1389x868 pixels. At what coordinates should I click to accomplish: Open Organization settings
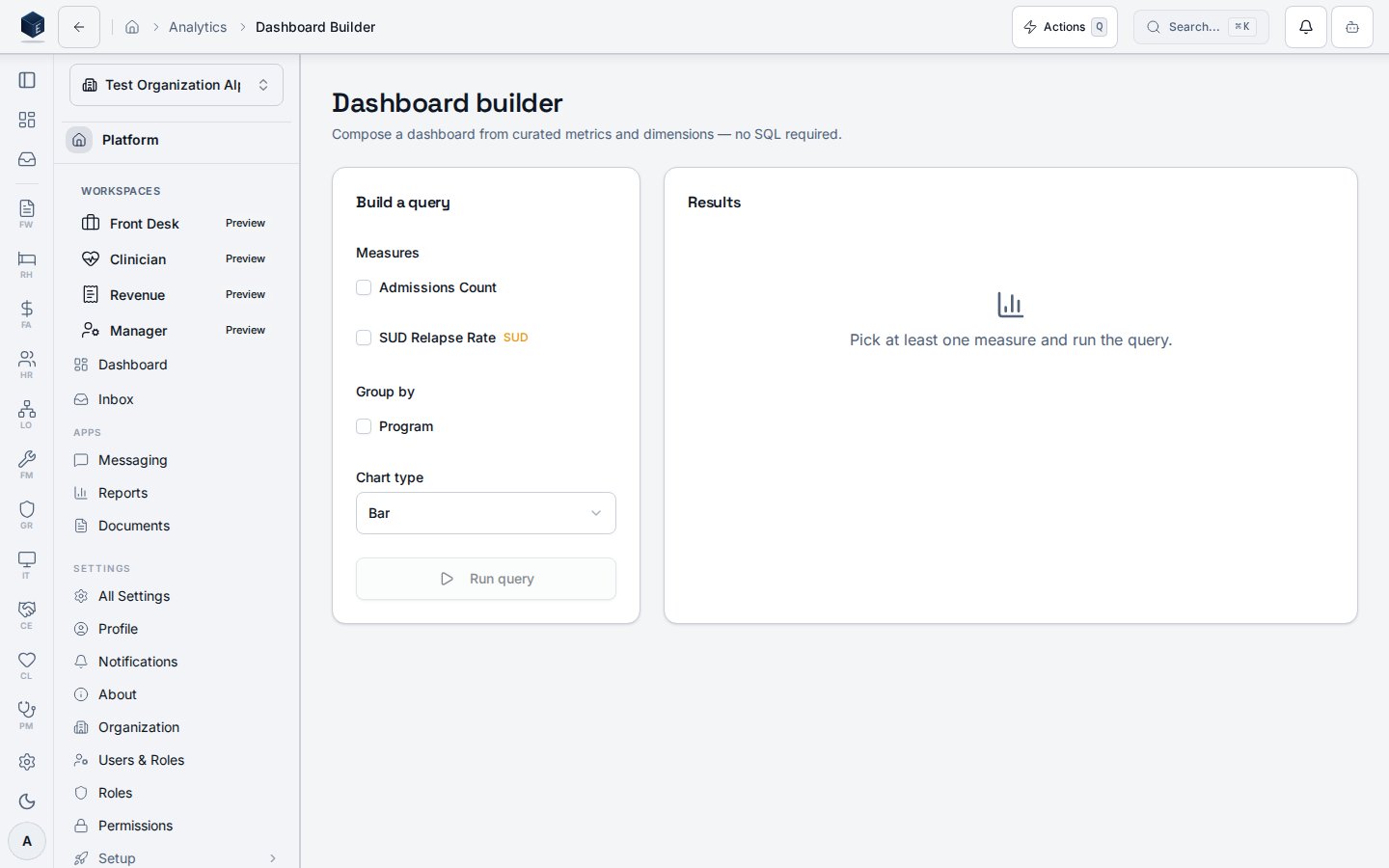176,727
